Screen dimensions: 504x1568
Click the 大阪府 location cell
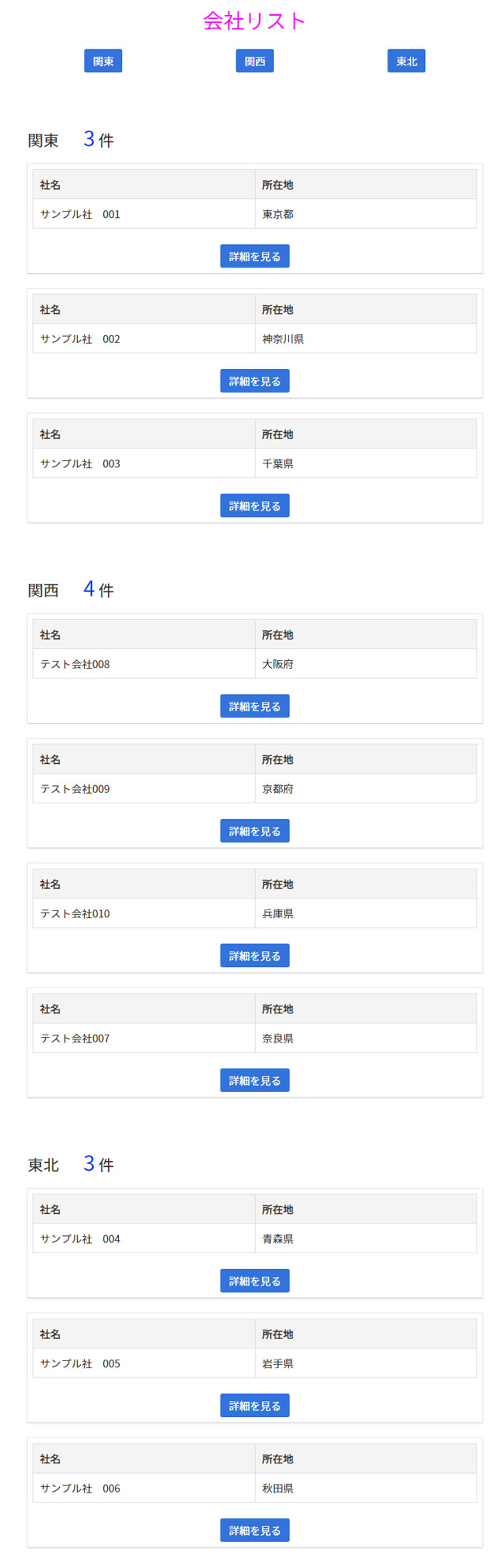click(366, 664)
